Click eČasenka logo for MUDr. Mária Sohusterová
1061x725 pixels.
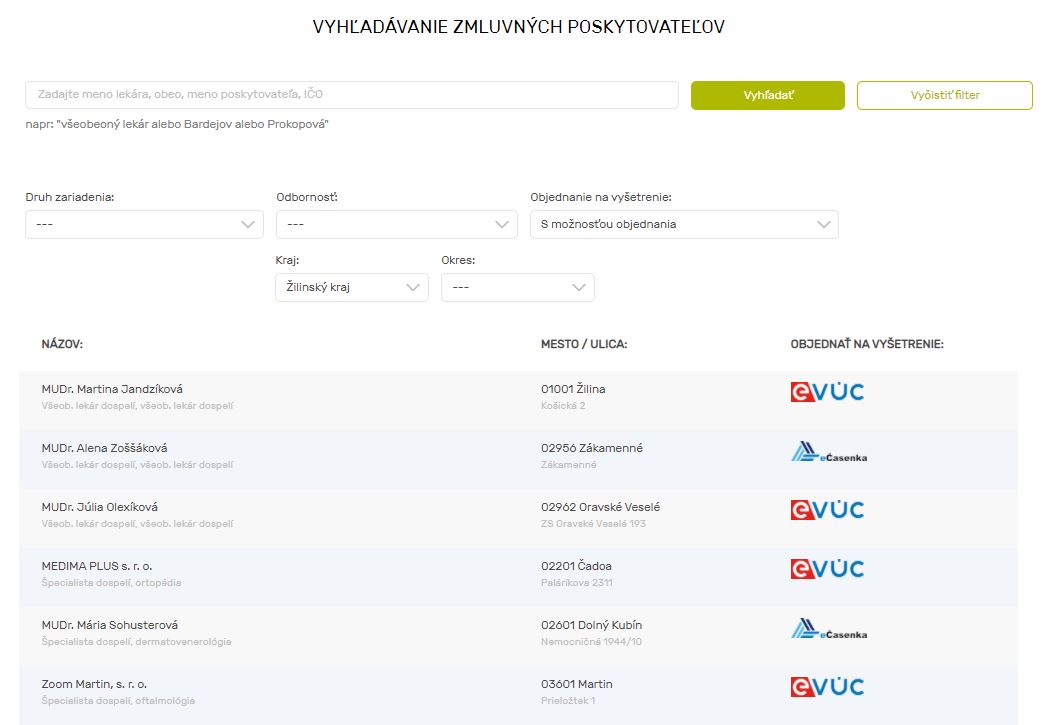click(828, 630)
